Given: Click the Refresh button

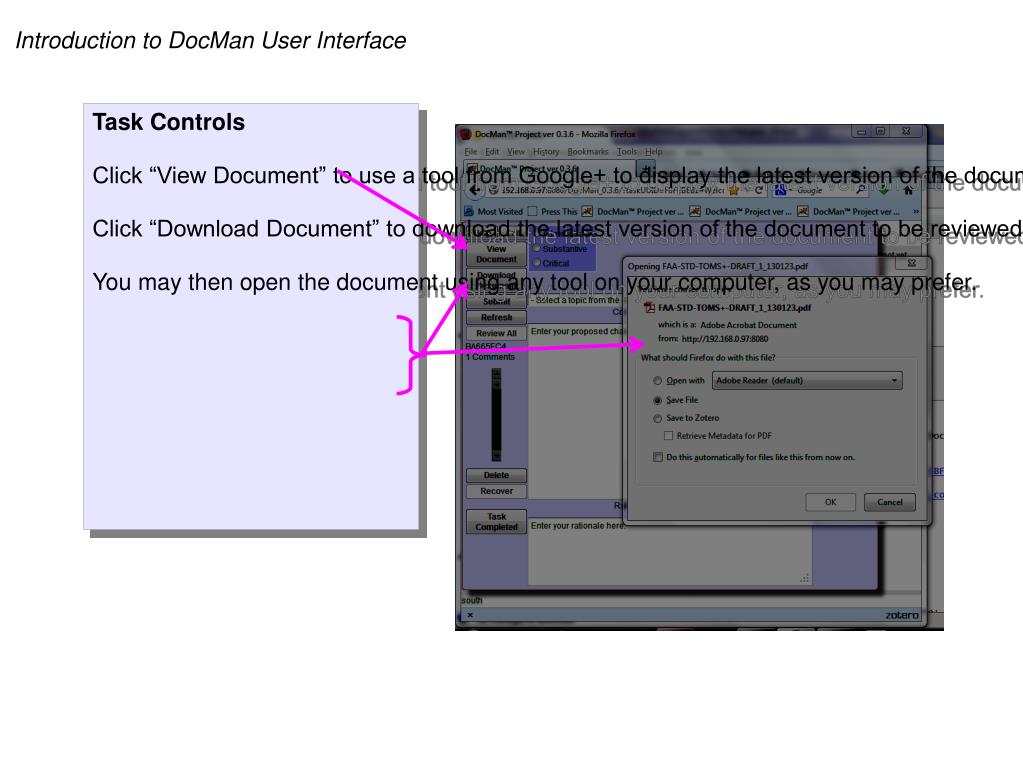Looking at the screenshot, I should [x=496, y=318].
